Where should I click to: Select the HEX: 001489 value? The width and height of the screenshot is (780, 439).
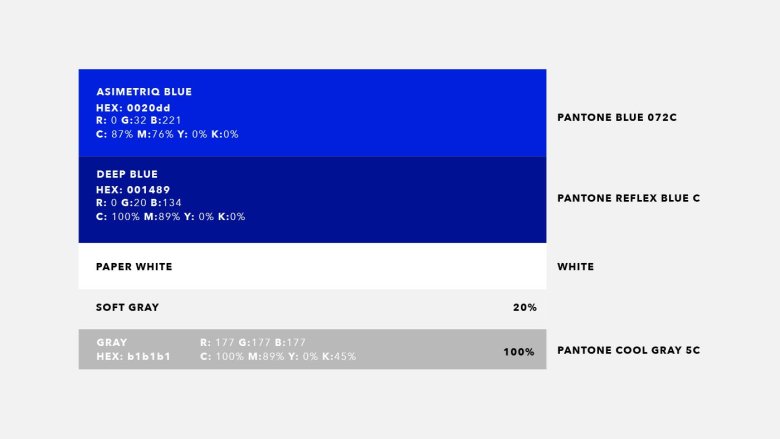click(138, 188)
